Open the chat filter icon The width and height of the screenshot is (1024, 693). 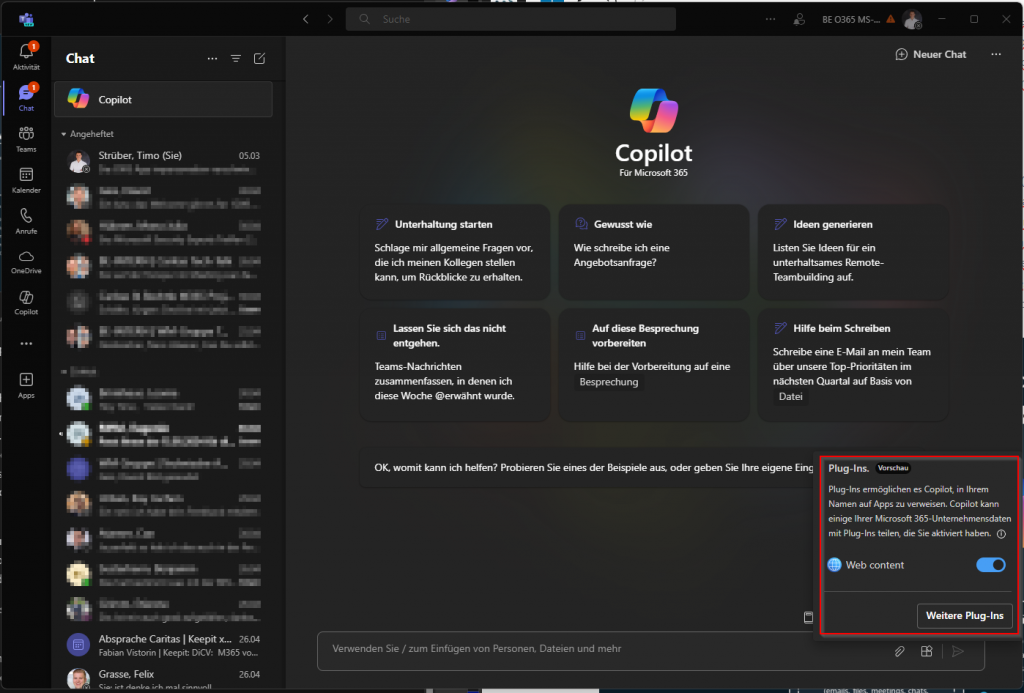coord(236,59)
